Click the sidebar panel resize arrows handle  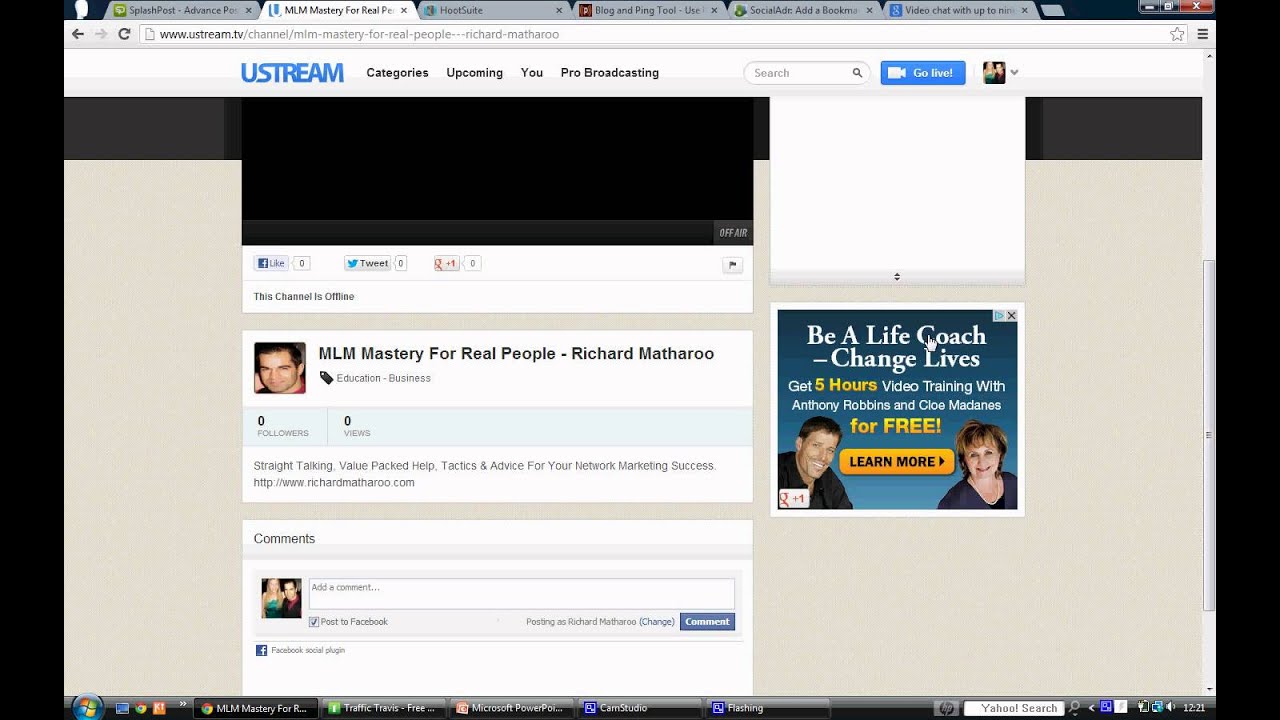coord(897,276)
